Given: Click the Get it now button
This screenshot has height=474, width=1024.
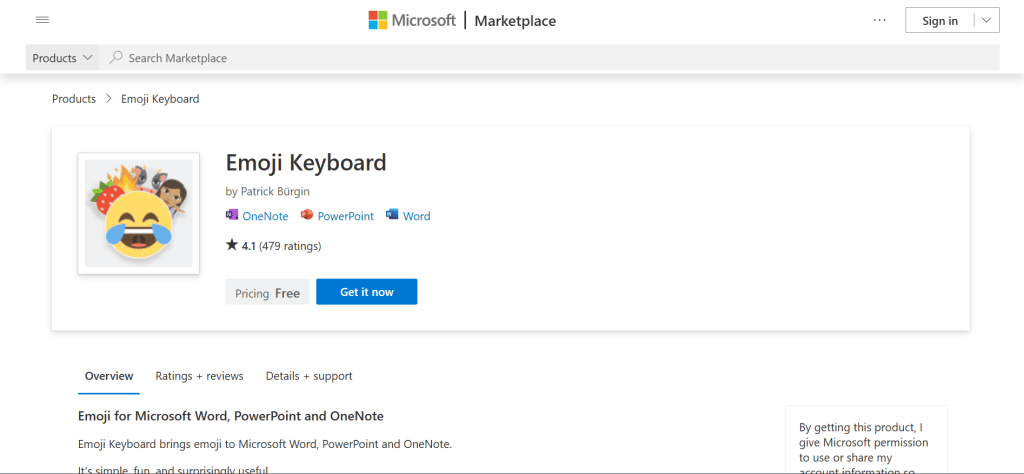Looking at the screenshot, I should (366, 292).
